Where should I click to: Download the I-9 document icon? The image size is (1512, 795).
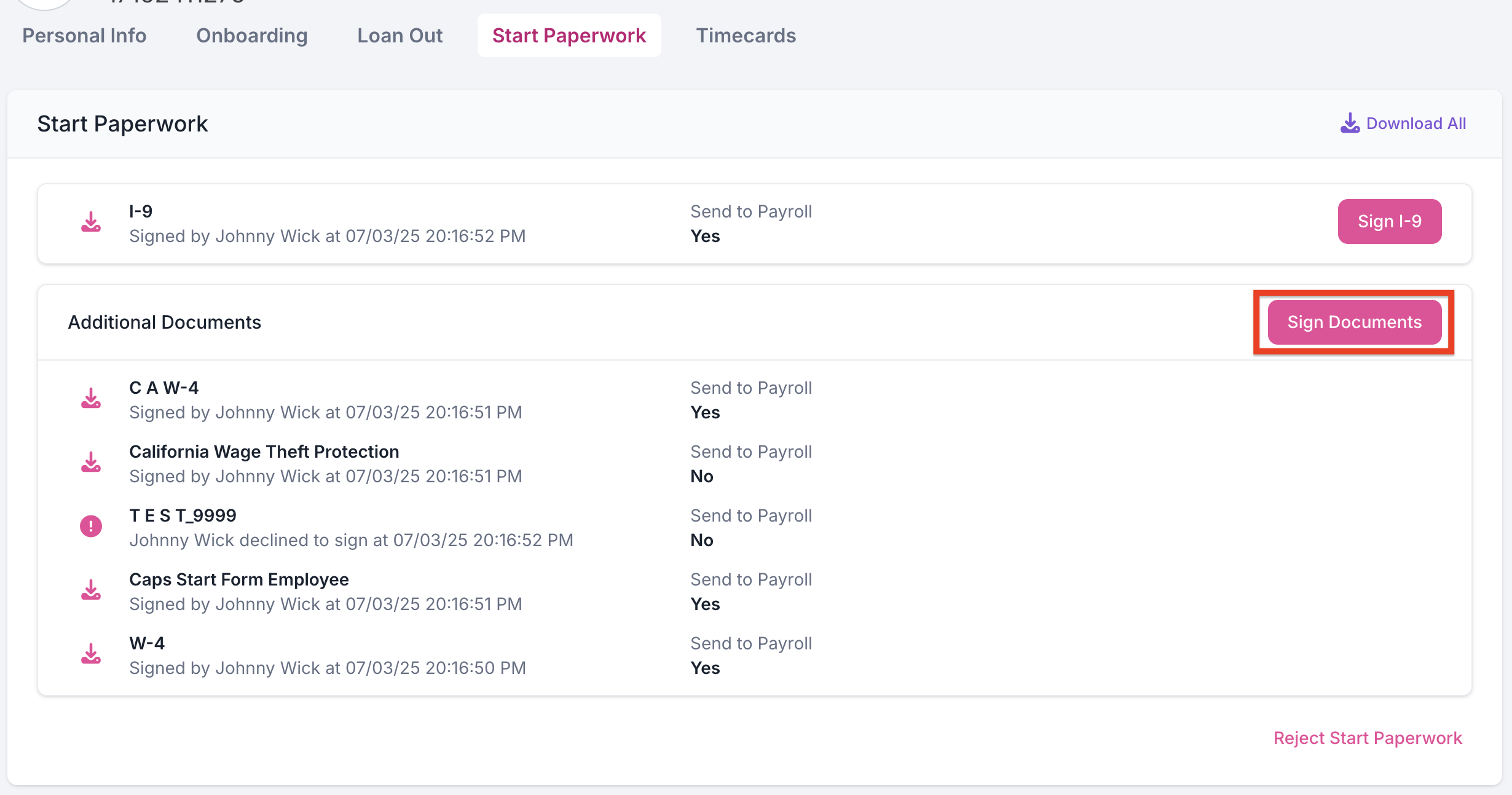pyautogui.click(x=91, y=222)
